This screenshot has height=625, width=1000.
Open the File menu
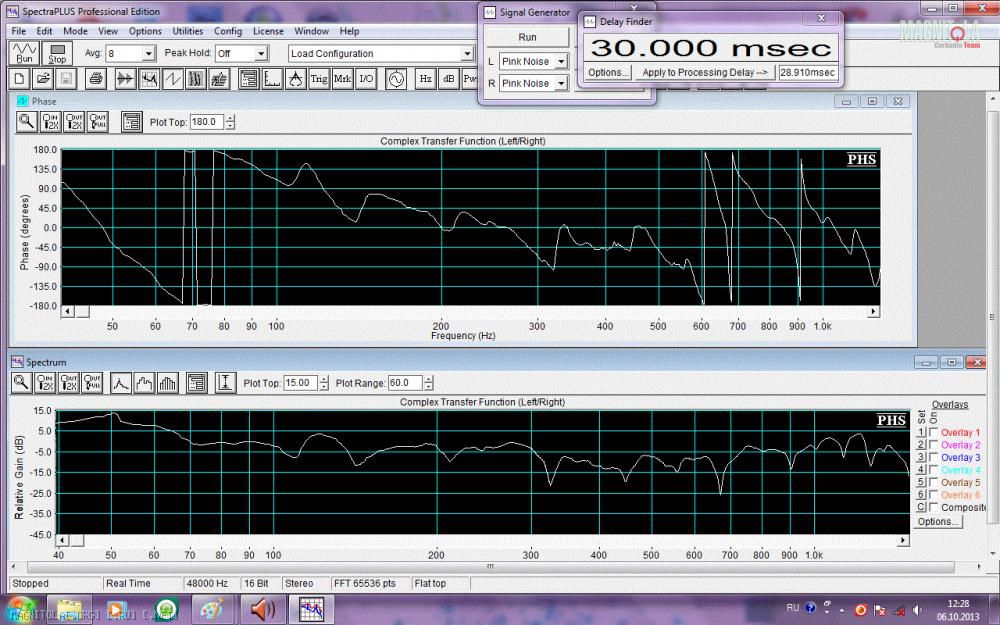(19, 31)
